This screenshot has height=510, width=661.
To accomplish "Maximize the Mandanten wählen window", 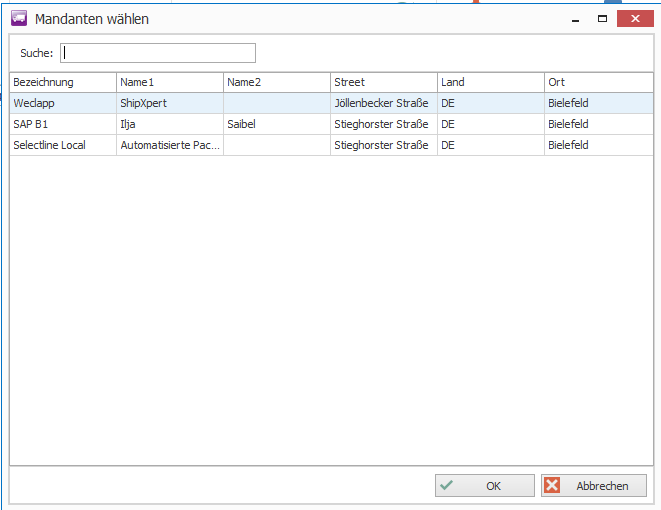I will [x=602, y=19].
